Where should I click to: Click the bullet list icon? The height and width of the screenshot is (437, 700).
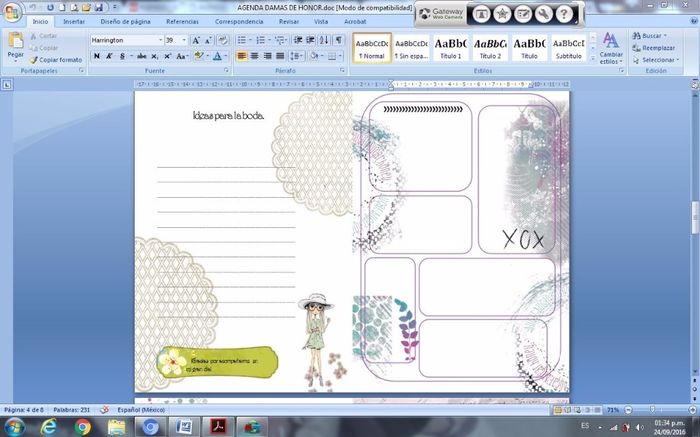tap(243, 40)
